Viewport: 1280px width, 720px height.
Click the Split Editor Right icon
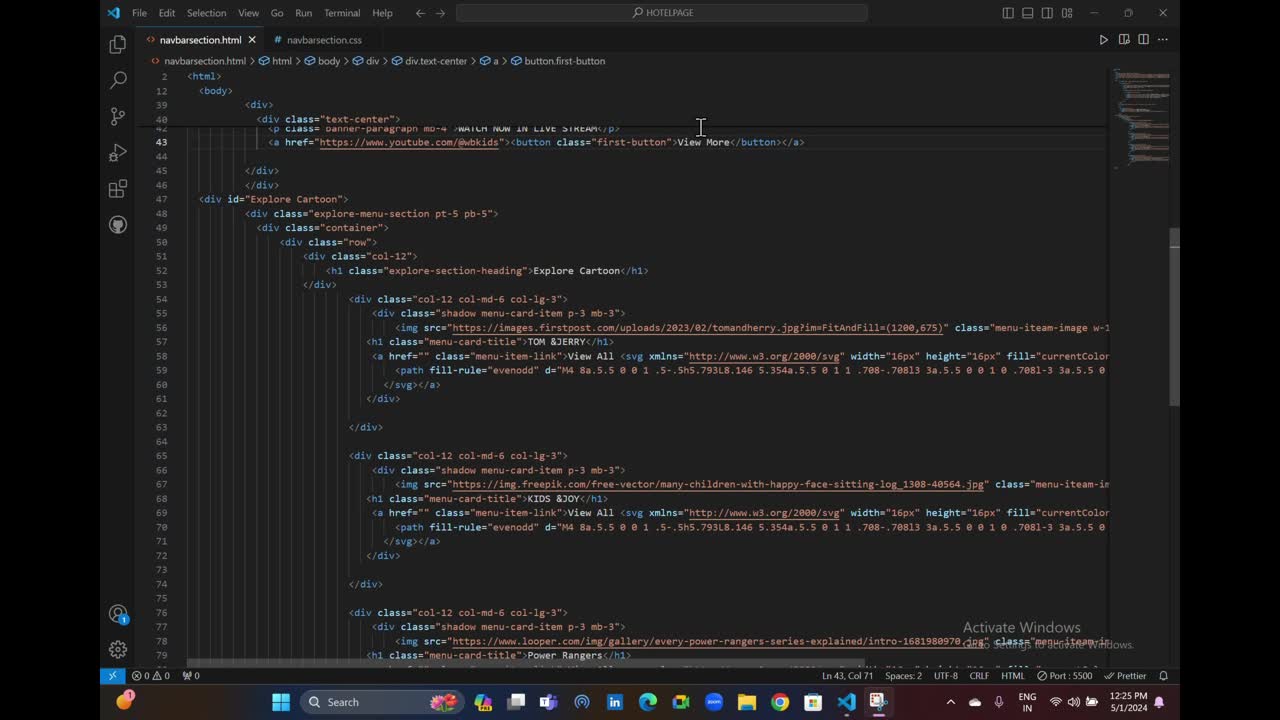1143,40
